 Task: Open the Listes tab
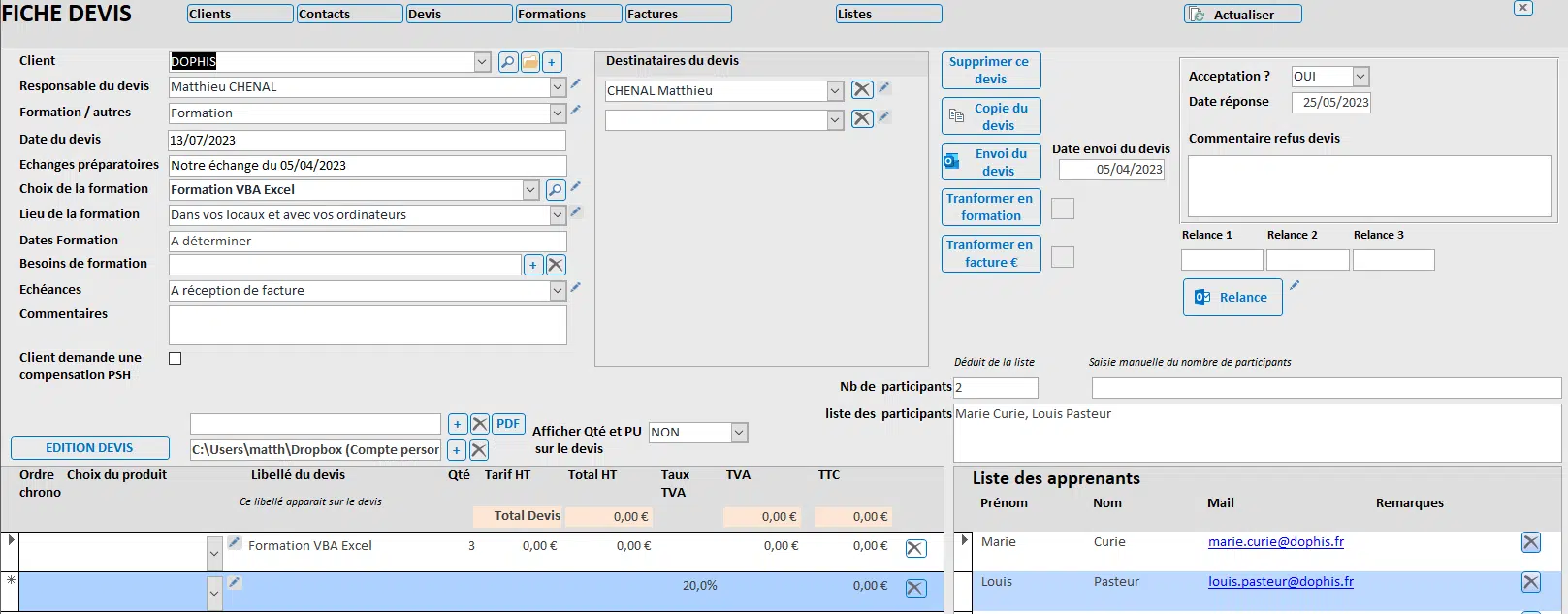tap(888, 14)
